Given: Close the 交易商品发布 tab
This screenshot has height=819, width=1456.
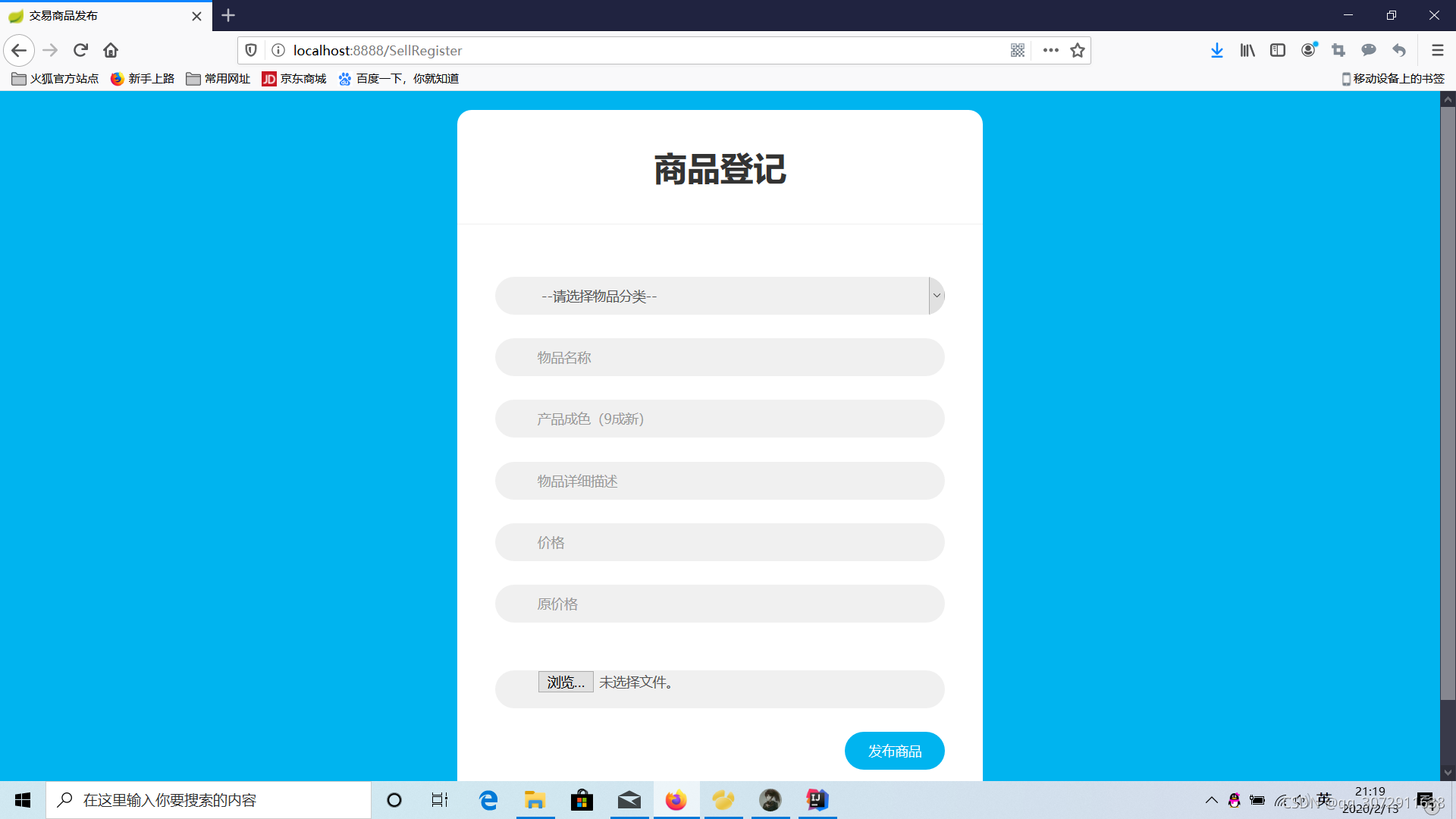Looking at the screenshot, I should [x=196, y=16].
